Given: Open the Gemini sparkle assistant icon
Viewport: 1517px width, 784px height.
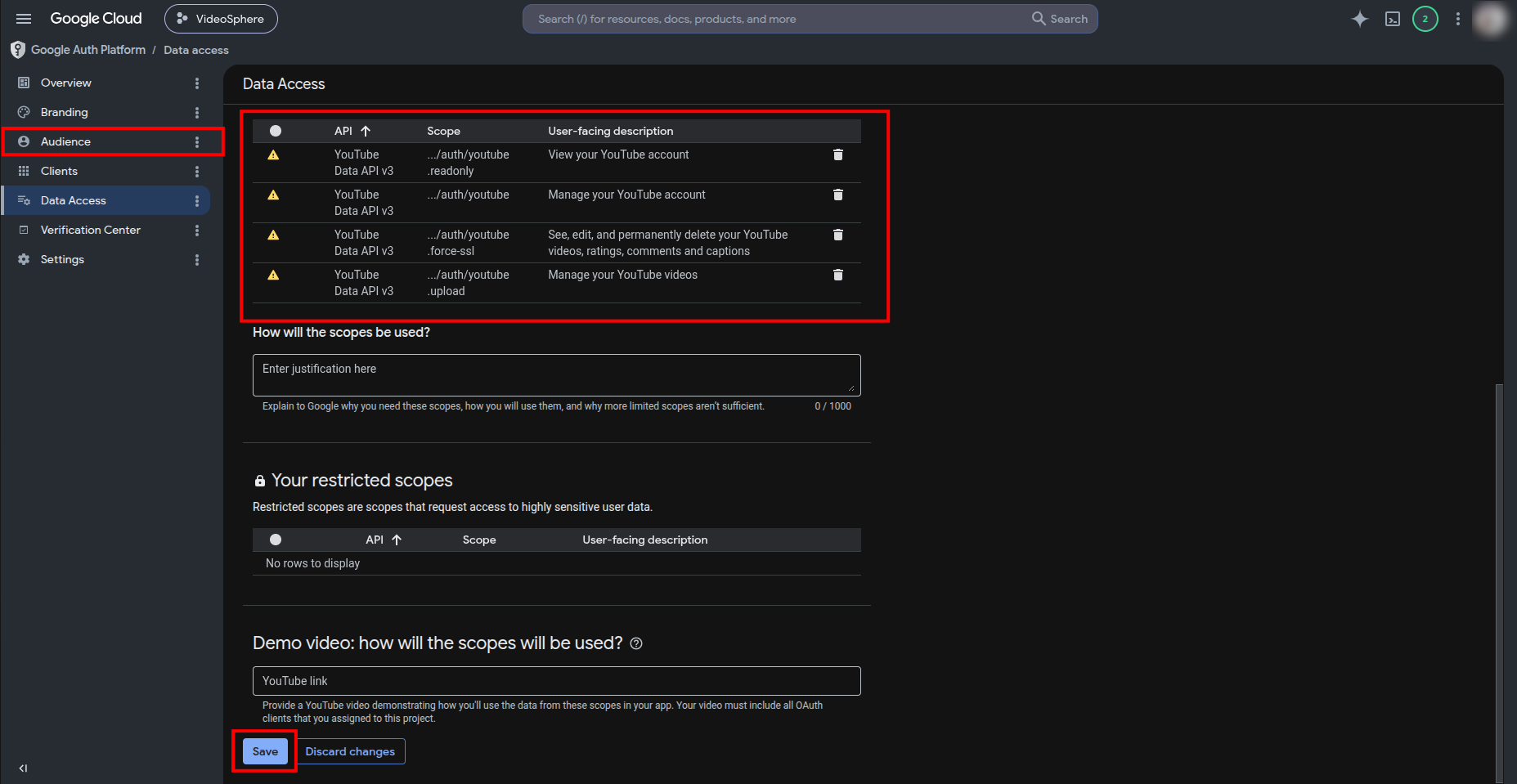Looking at the screenshot, I should 1359,19.
